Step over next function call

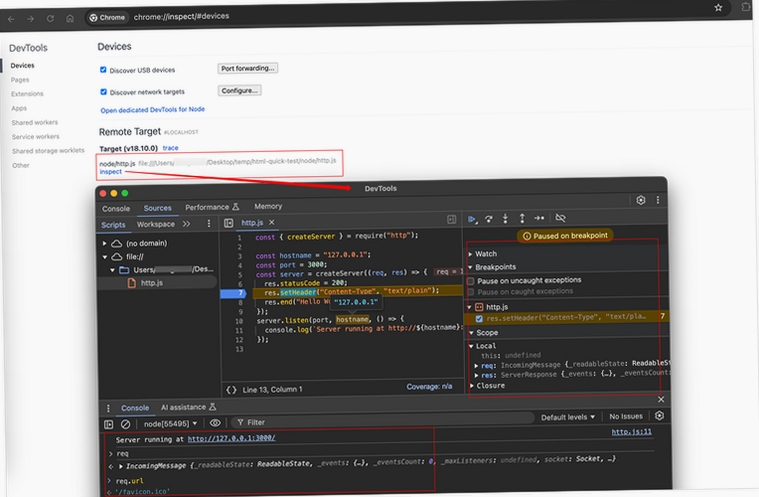pyautogui.click(x=489, y=219)
